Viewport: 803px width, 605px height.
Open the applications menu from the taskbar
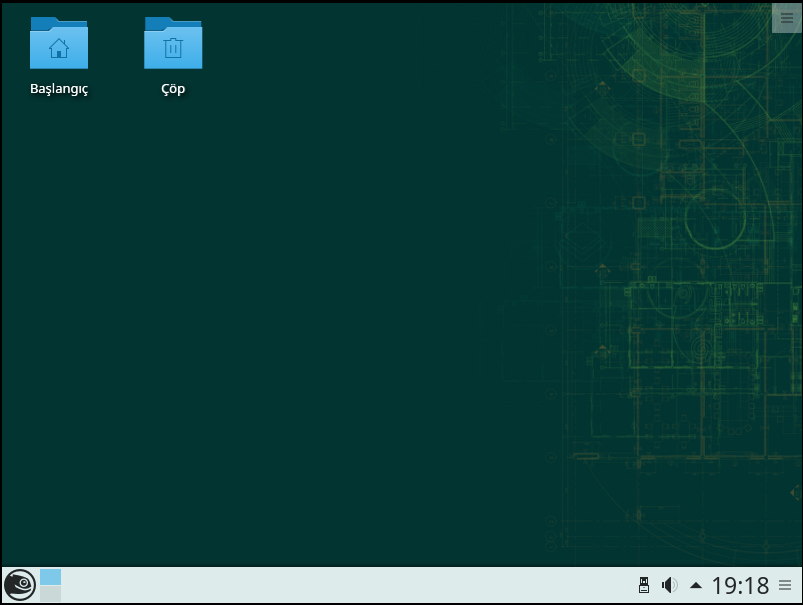pyautogui.click(x=17, y=585)
